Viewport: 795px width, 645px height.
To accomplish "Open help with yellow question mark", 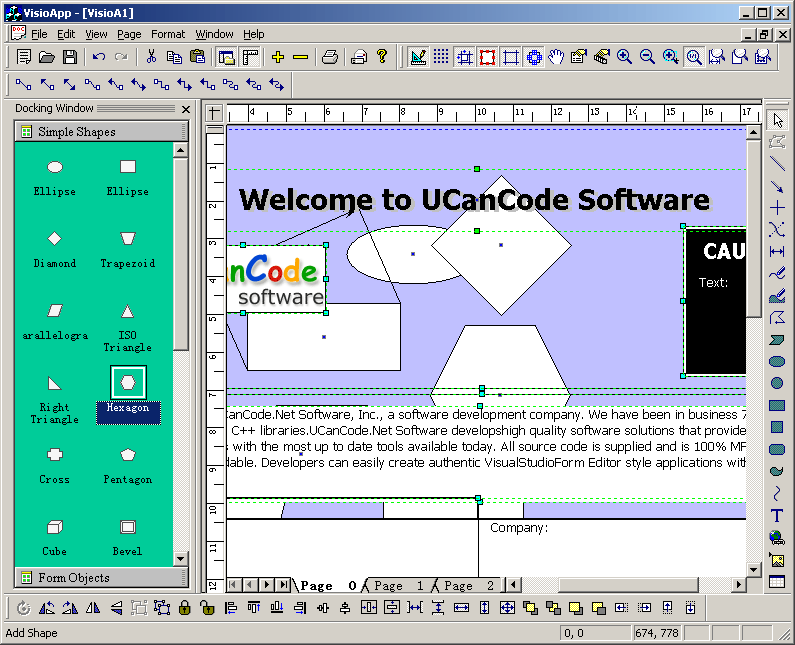I will click(382, 57).
